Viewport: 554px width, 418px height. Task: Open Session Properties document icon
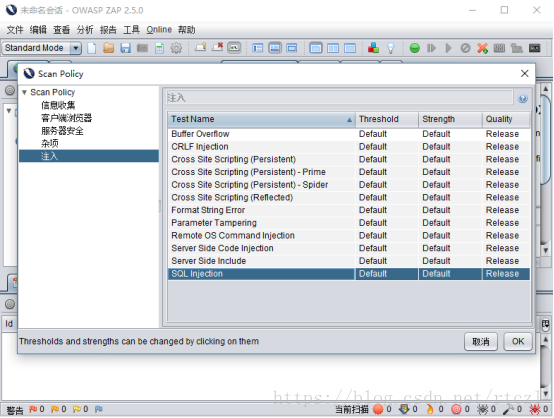click(x=159, y=48)
